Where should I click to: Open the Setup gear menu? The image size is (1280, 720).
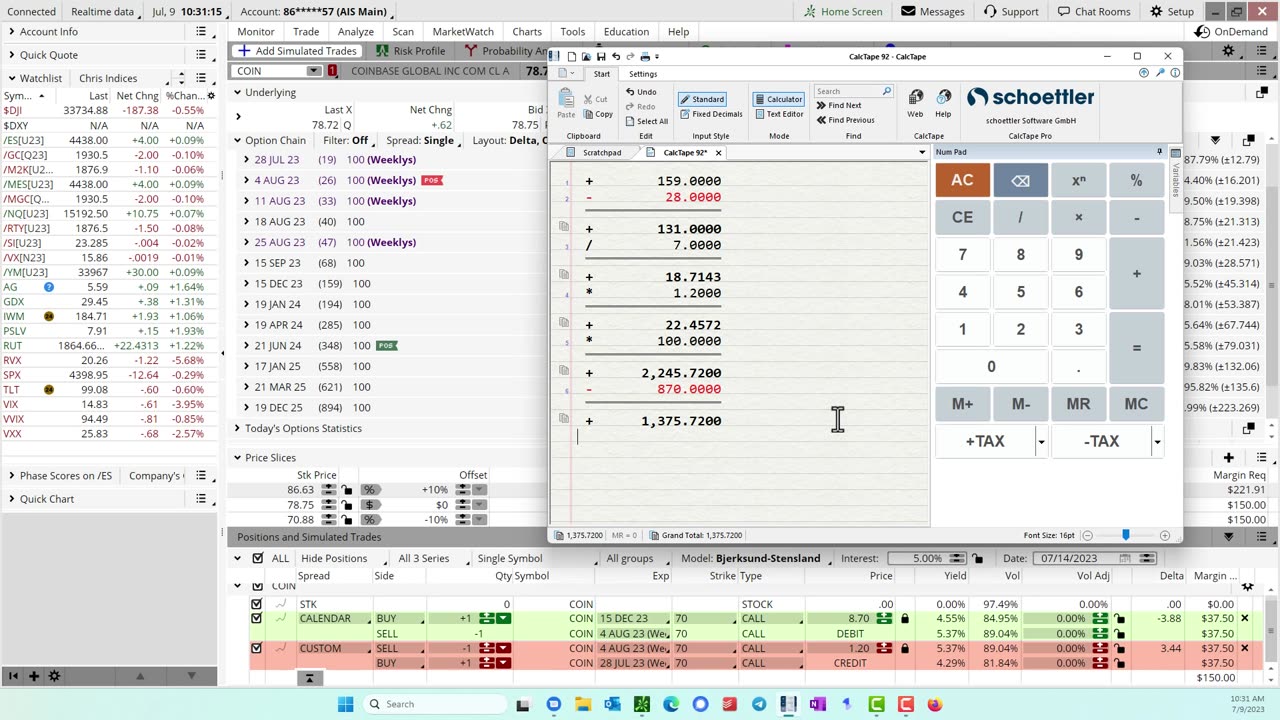(x=1172, y=11)
